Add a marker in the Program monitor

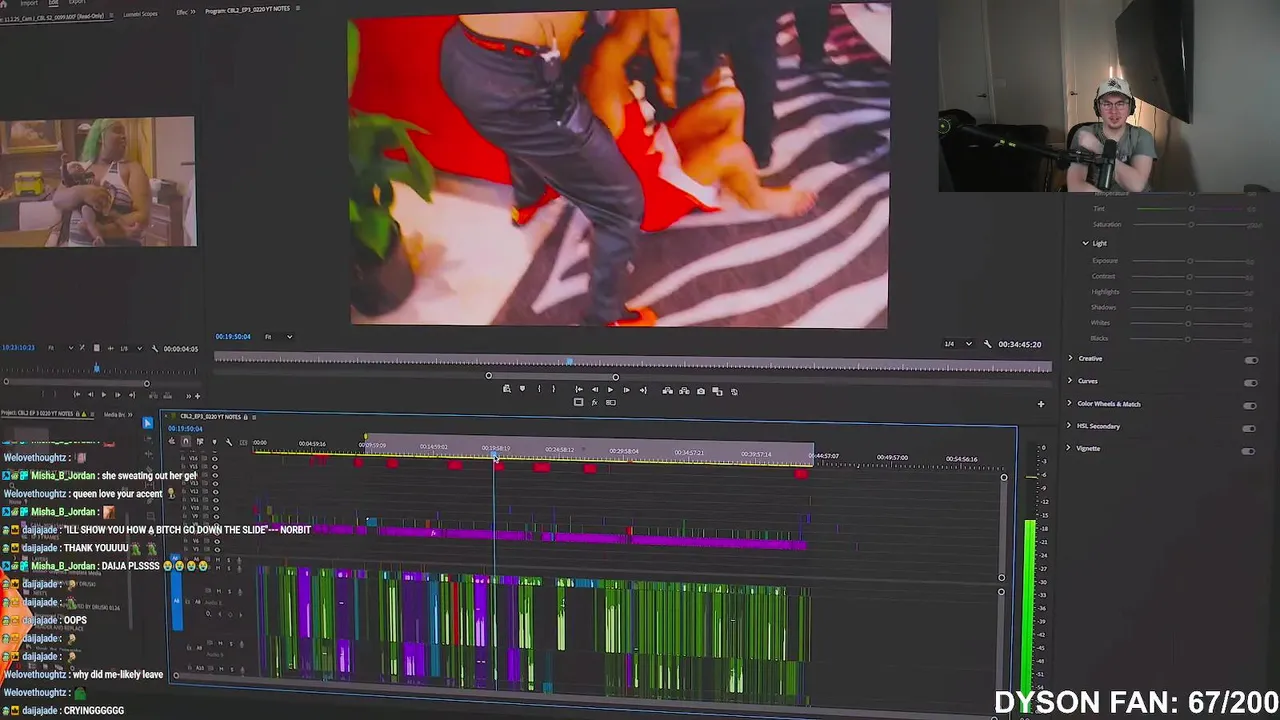[x=522, y=389]
